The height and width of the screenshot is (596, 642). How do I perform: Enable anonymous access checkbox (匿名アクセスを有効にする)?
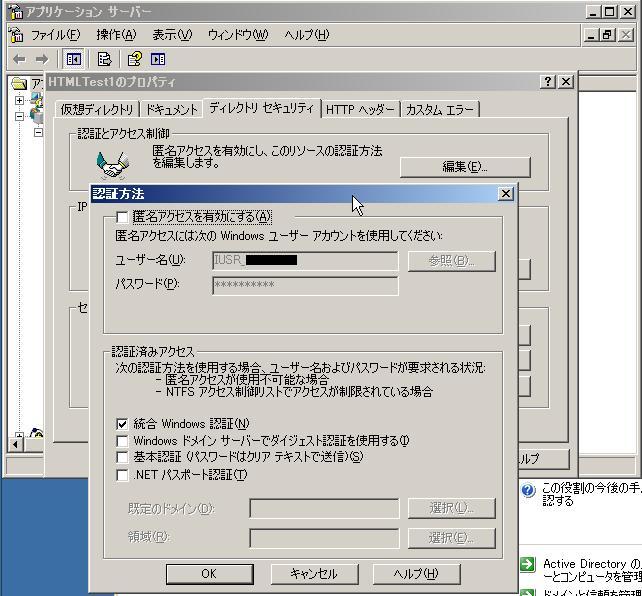122,217
